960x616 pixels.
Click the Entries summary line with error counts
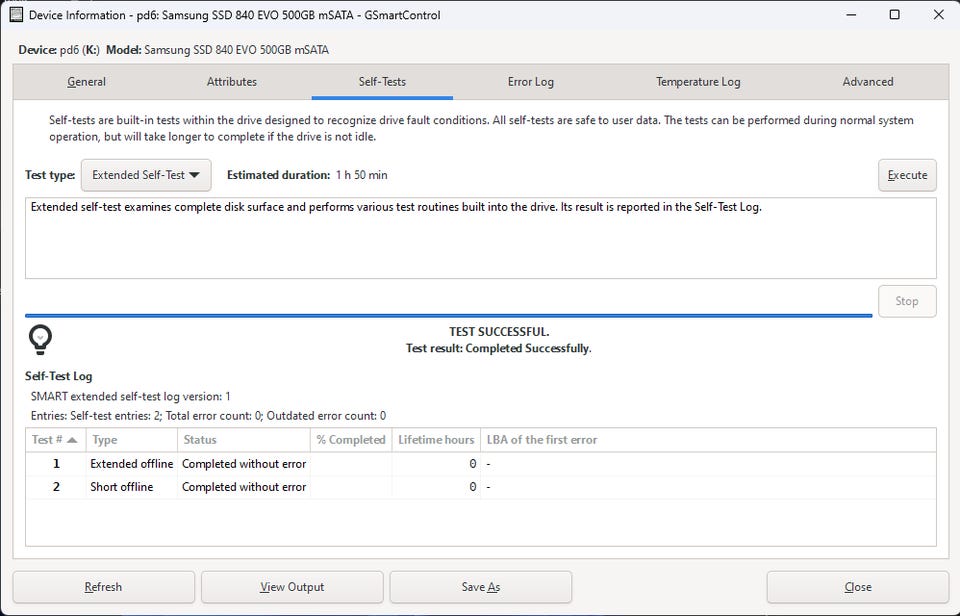tap(208, 416)
